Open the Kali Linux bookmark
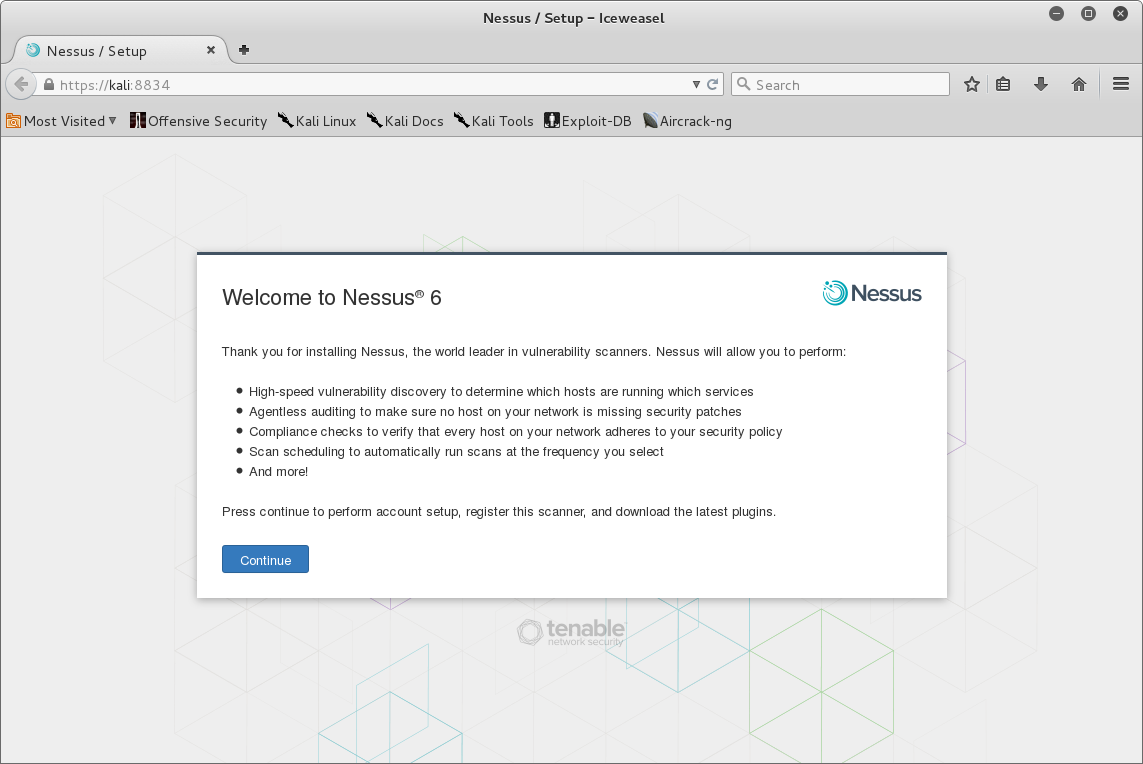 [316, 121]
